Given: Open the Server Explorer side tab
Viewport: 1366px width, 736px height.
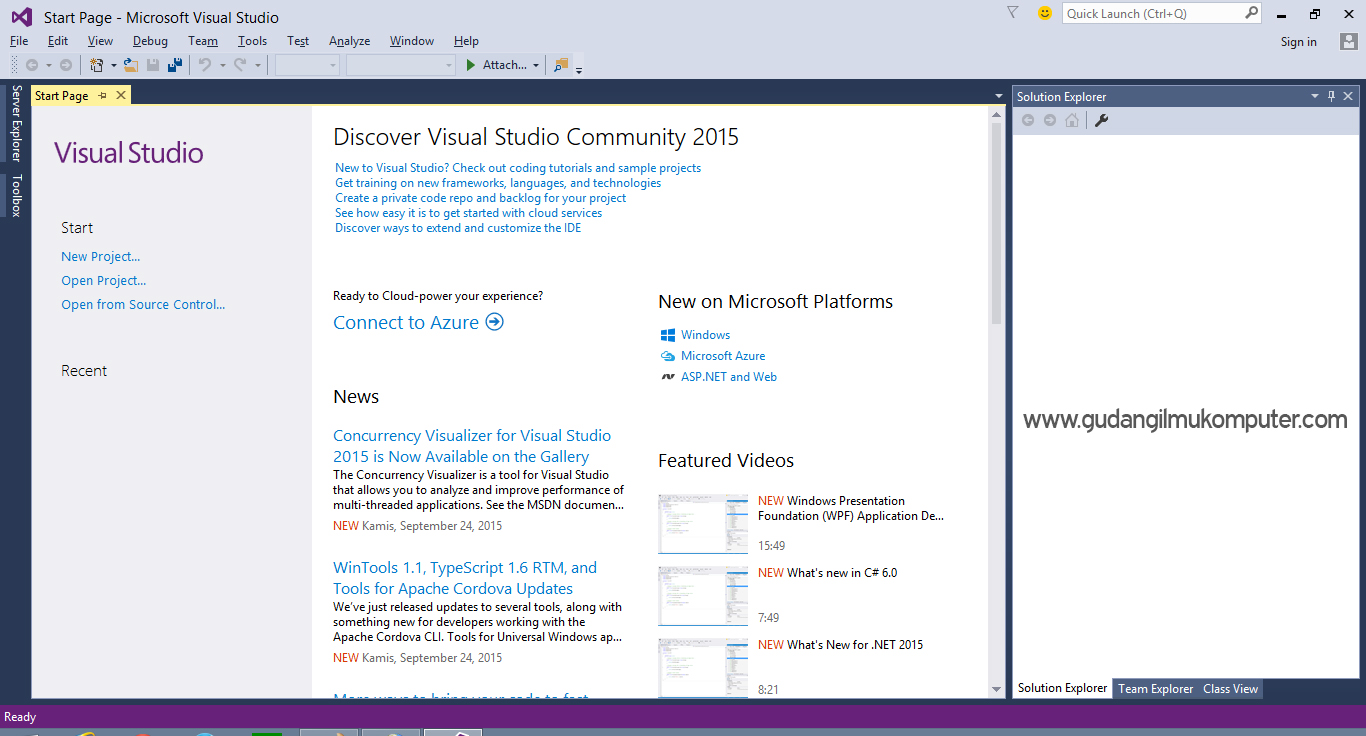Looking at the screenshot, I should [x=16, y=123].
